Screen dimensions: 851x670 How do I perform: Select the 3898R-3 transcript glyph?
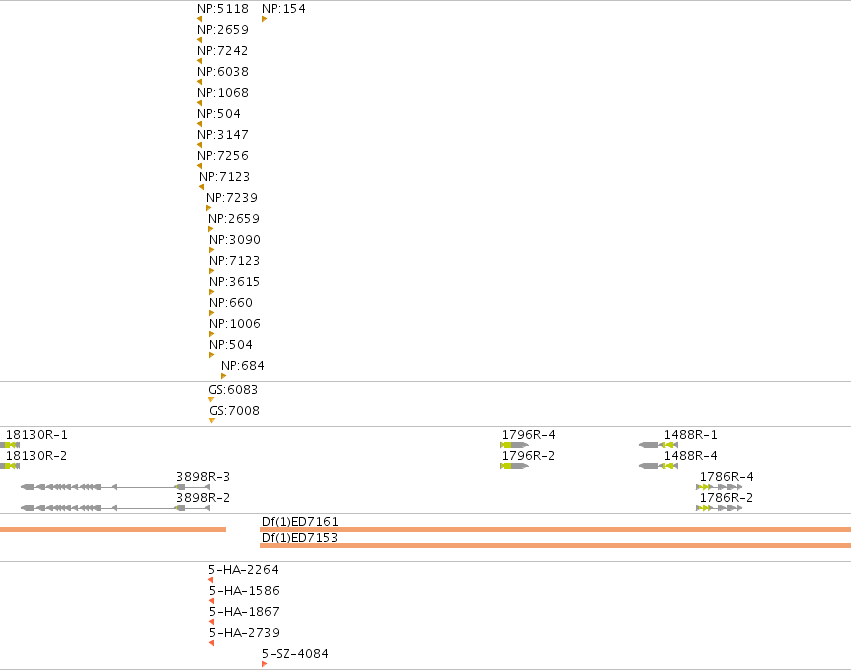116,487
